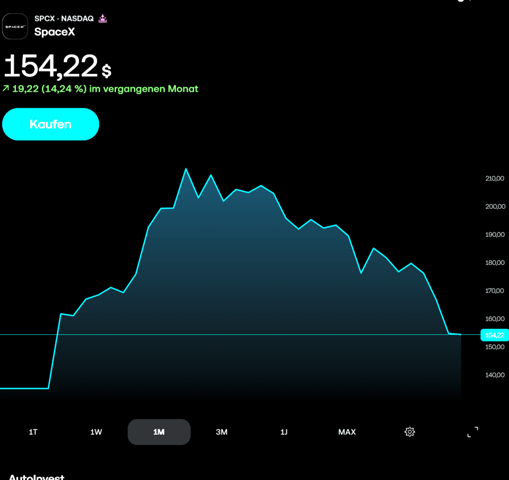Screen dimensions: 509x480
Task: Click the purple badge icon beside NASDAQ
Action: pos(103,19)
